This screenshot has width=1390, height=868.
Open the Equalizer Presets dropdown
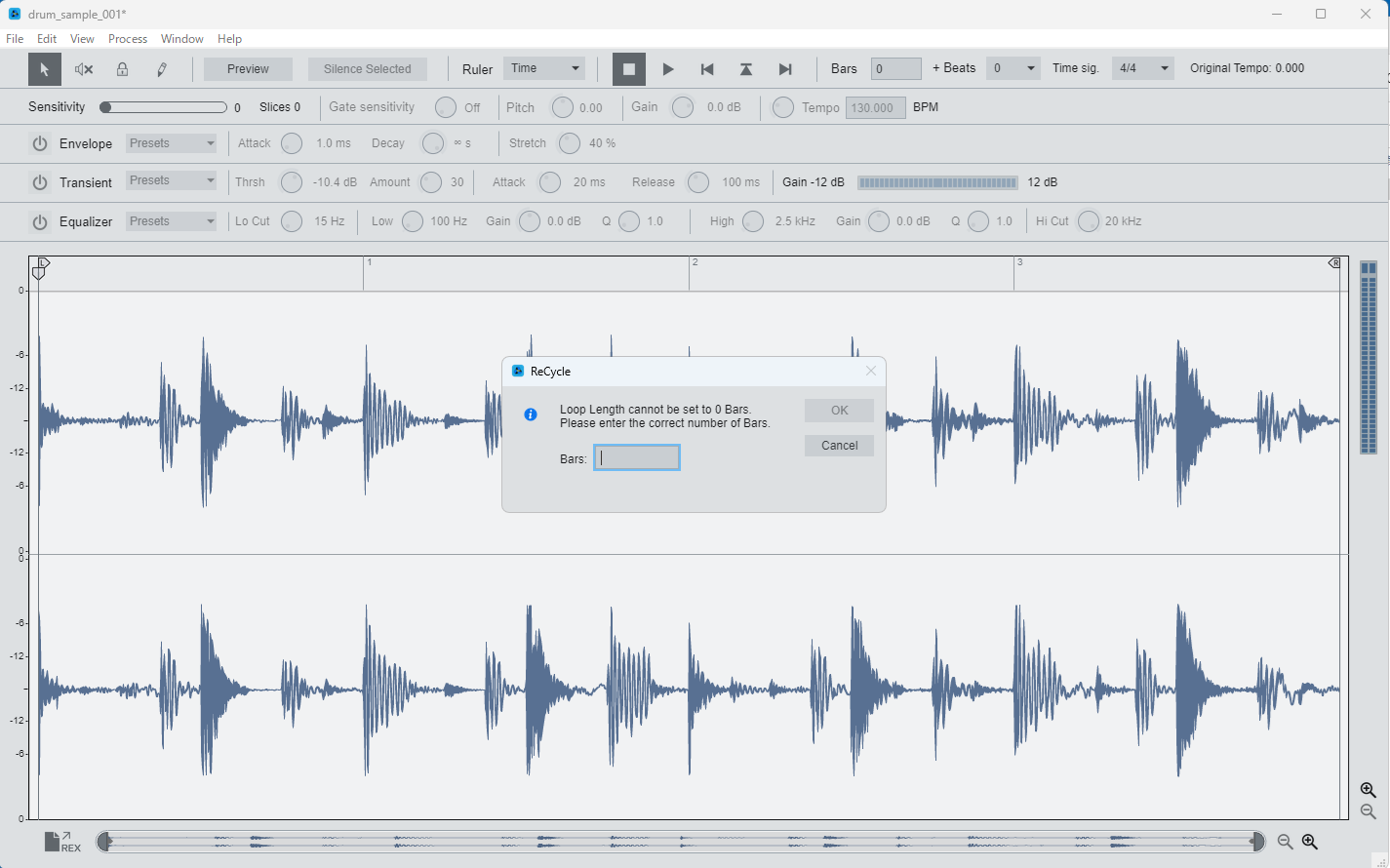(172, 221)
